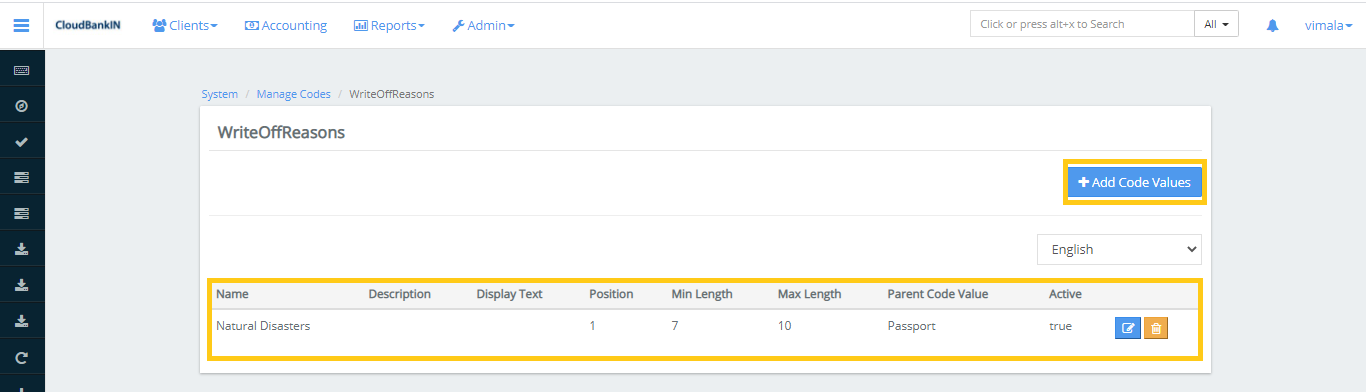This screenshot has width=1366, height=392.
Task: Click the Active column header
Action: point(1065,294)
